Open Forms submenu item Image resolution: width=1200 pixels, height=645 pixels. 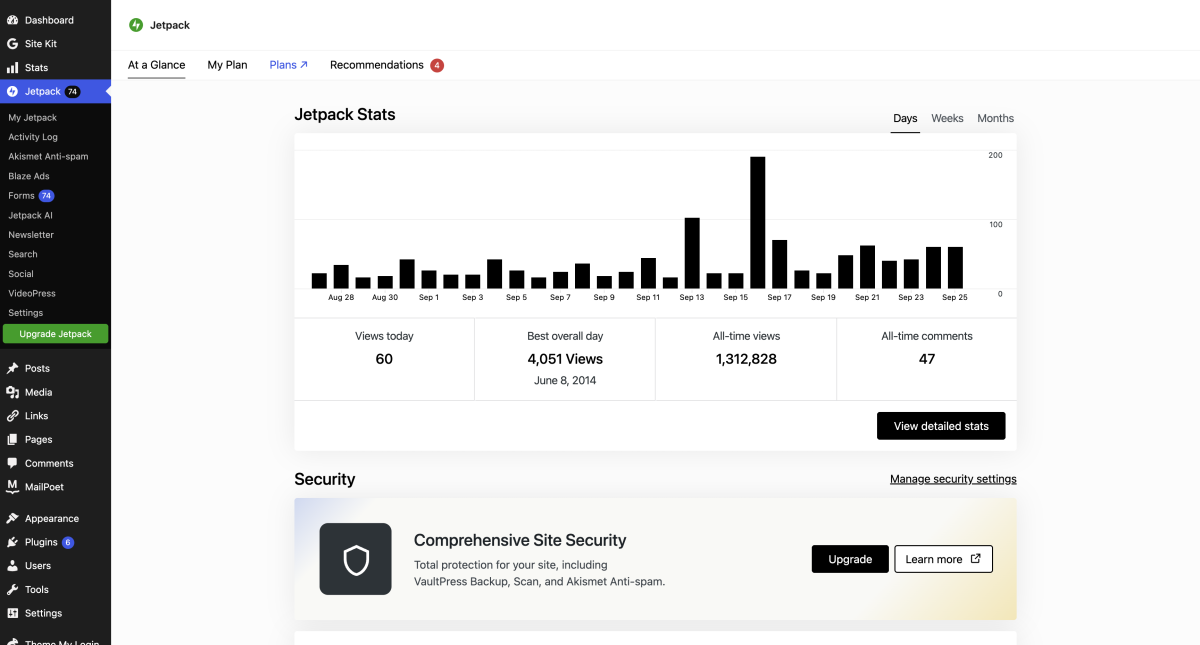(21, 196)
